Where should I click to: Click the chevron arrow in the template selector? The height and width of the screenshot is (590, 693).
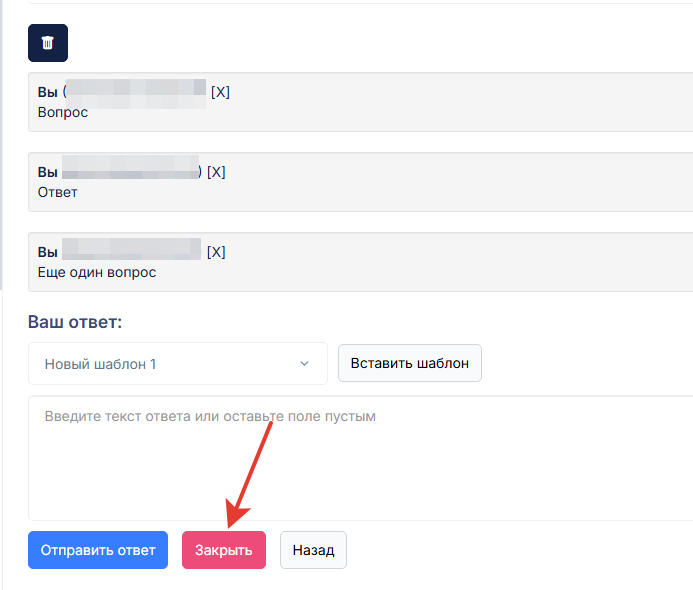304,364
